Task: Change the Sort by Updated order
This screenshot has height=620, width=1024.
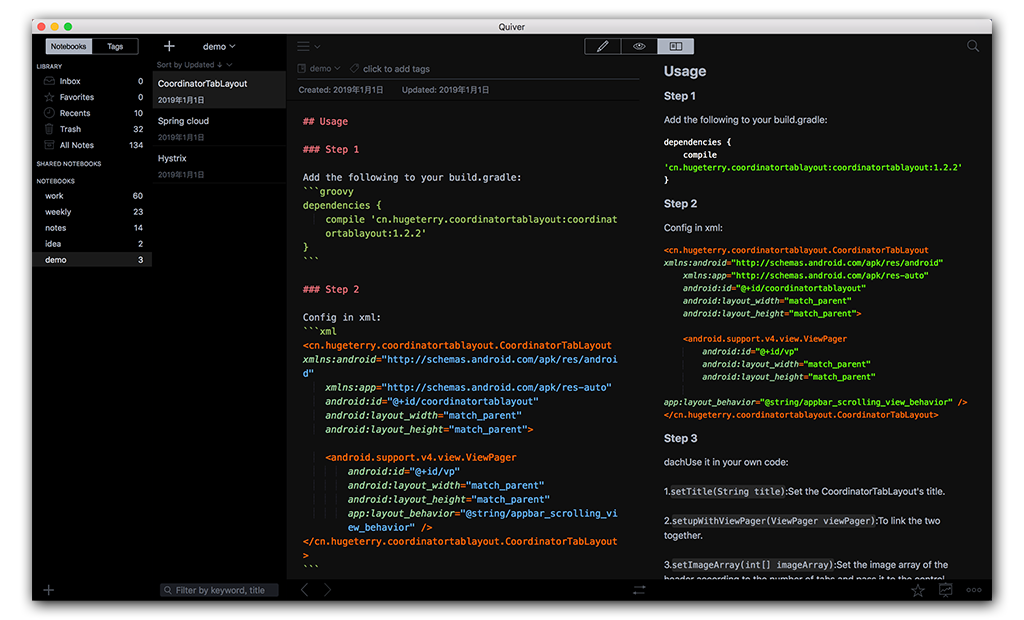Action: 194,65
